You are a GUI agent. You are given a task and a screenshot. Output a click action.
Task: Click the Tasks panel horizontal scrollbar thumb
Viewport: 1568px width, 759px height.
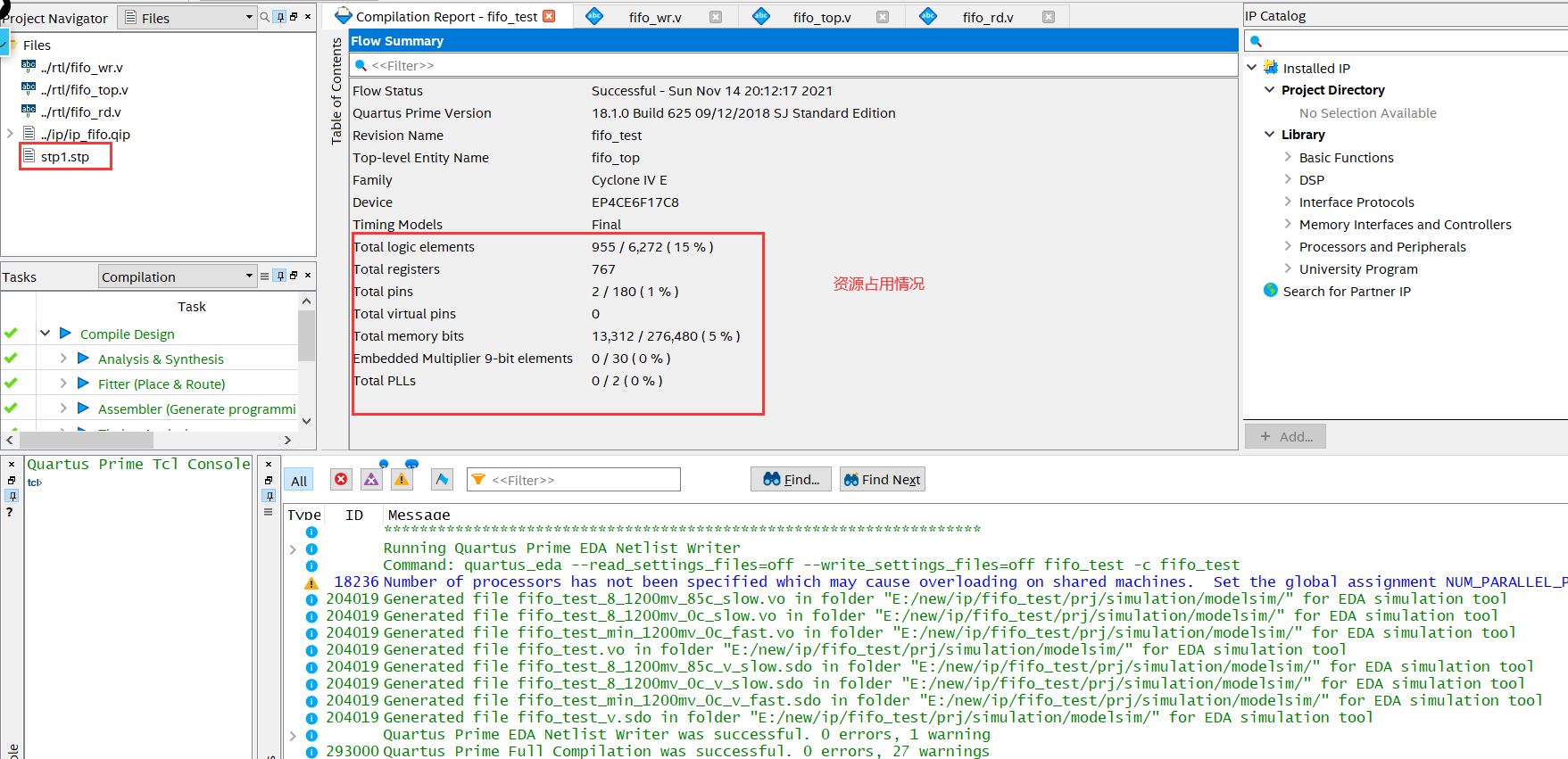[87, 440]
